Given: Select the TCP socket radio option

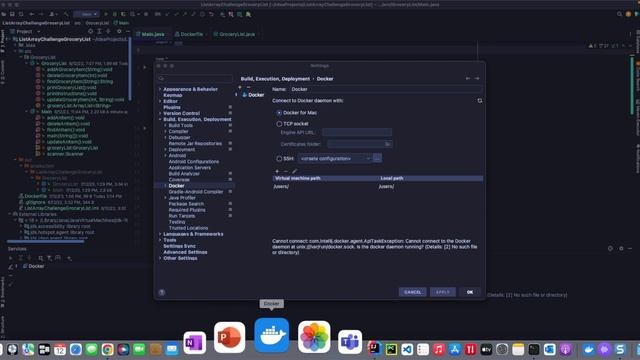Looking at the screenshot, I should click(x=279, y=124).
